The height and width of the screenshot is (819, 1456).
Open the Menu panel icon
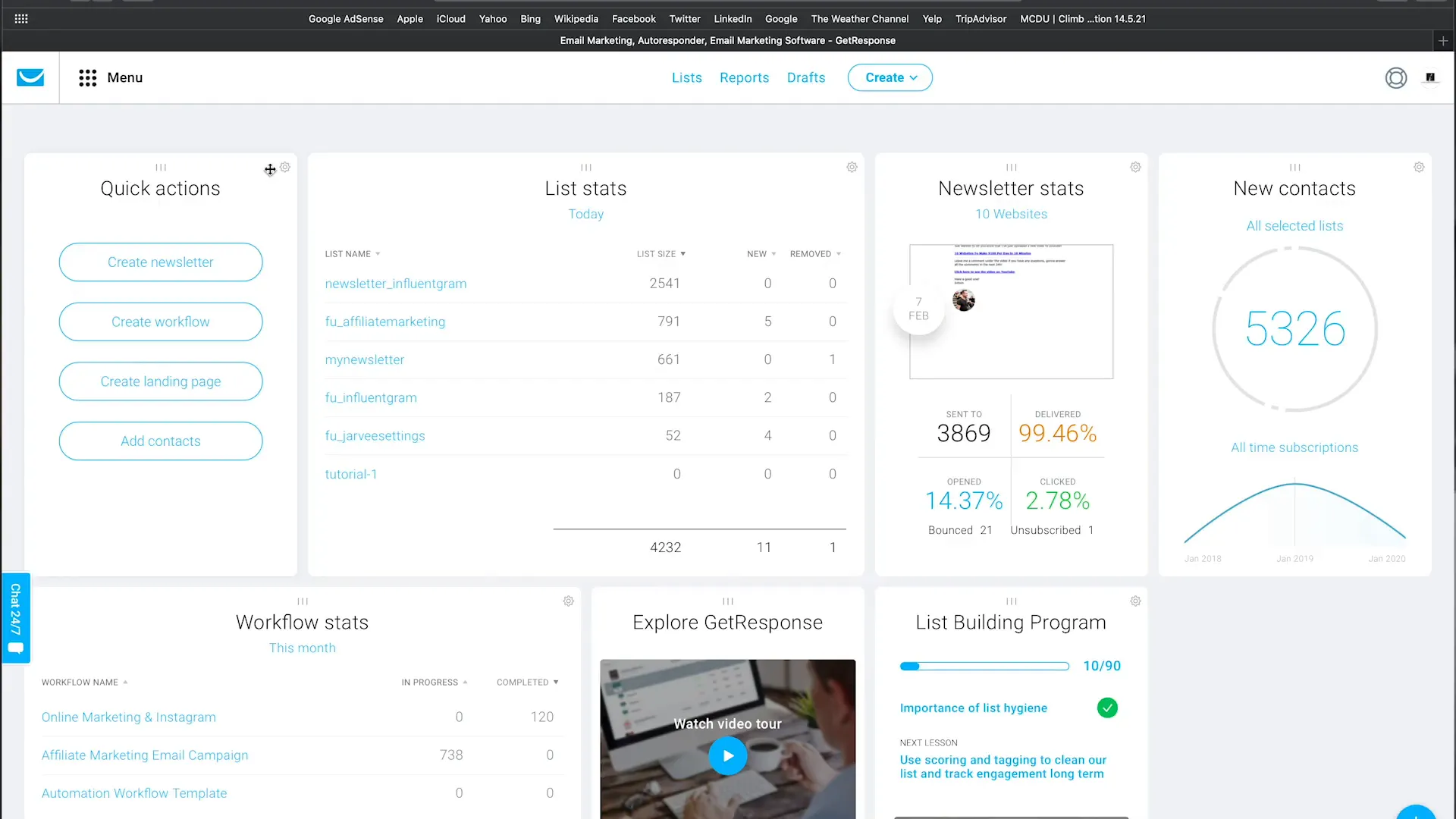(87, 77)
